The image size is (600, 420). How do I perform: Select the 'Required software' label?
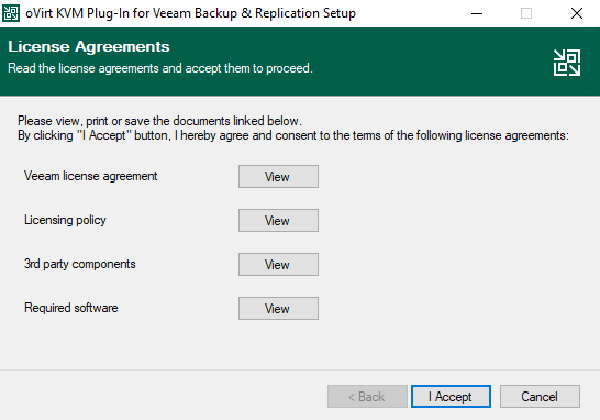point(71,308)
